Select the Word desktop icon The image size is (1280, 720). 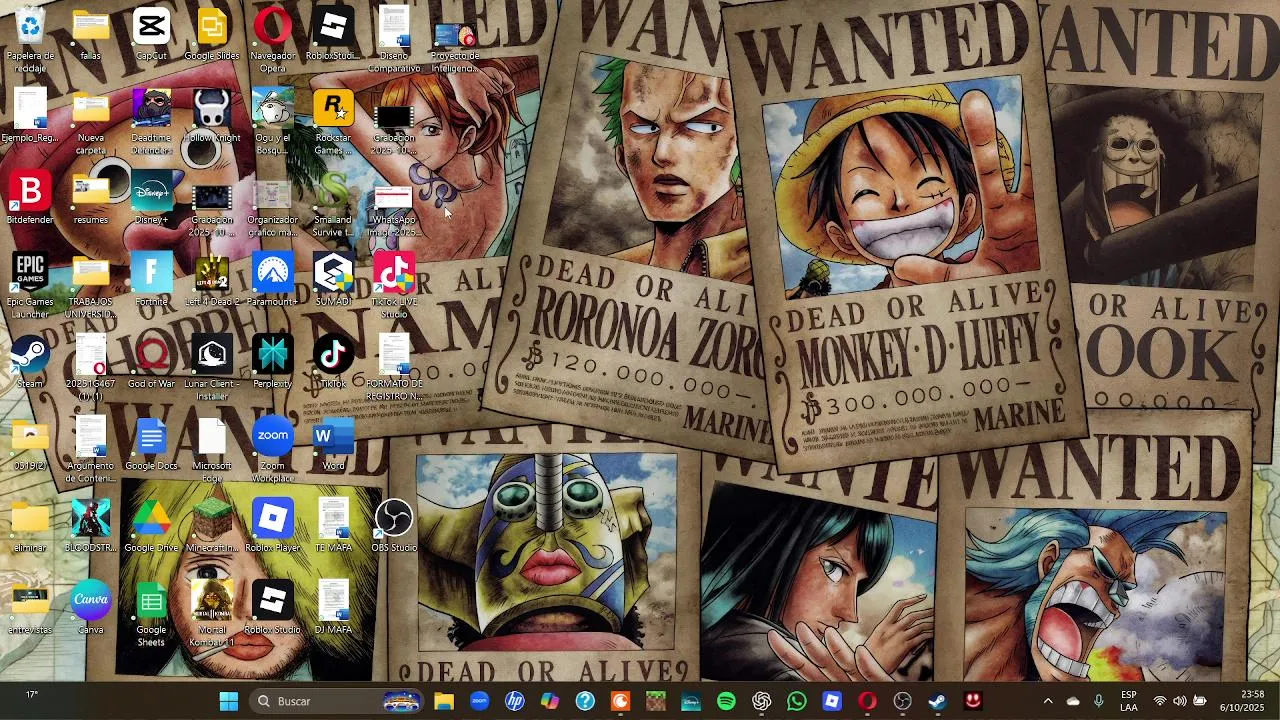333,445
